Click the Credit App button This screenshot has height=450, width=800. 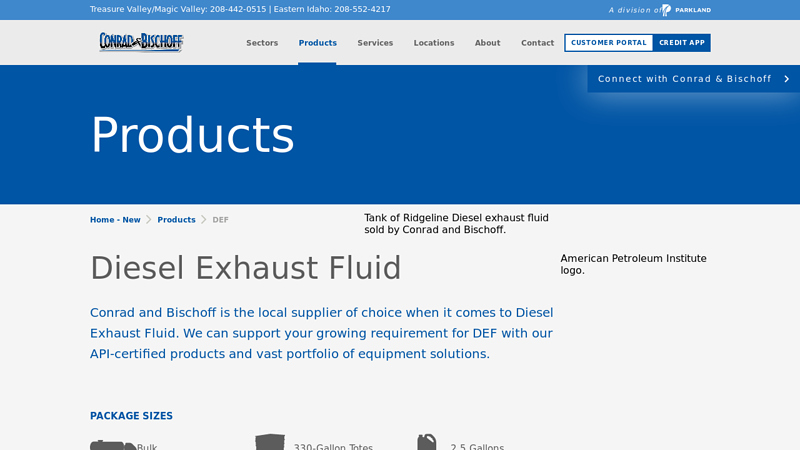pos(682,43)
